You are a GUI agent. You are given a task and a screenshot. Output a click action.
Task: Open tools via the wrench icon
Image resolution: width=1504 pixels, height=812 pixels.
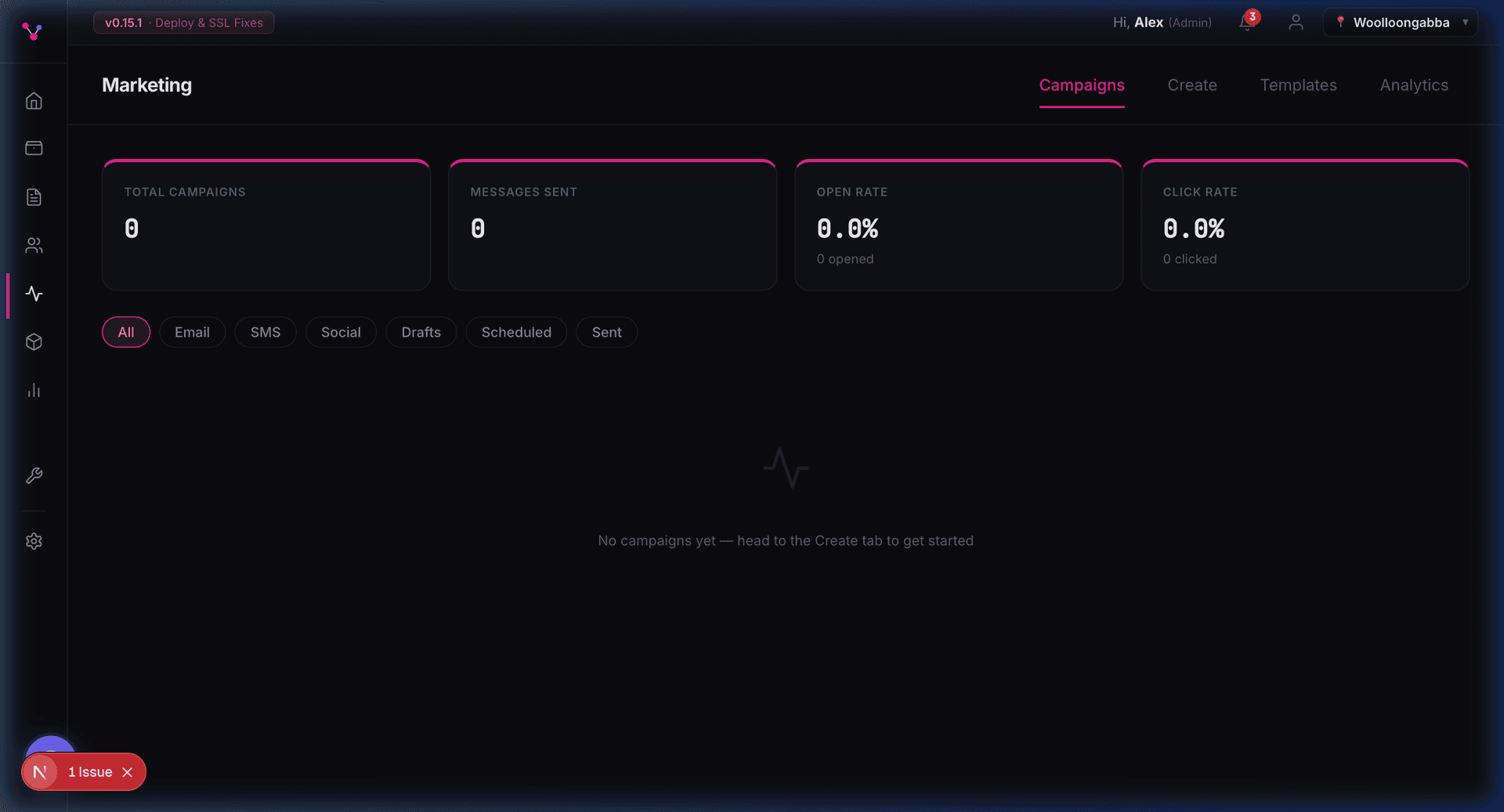click(34, 475)
